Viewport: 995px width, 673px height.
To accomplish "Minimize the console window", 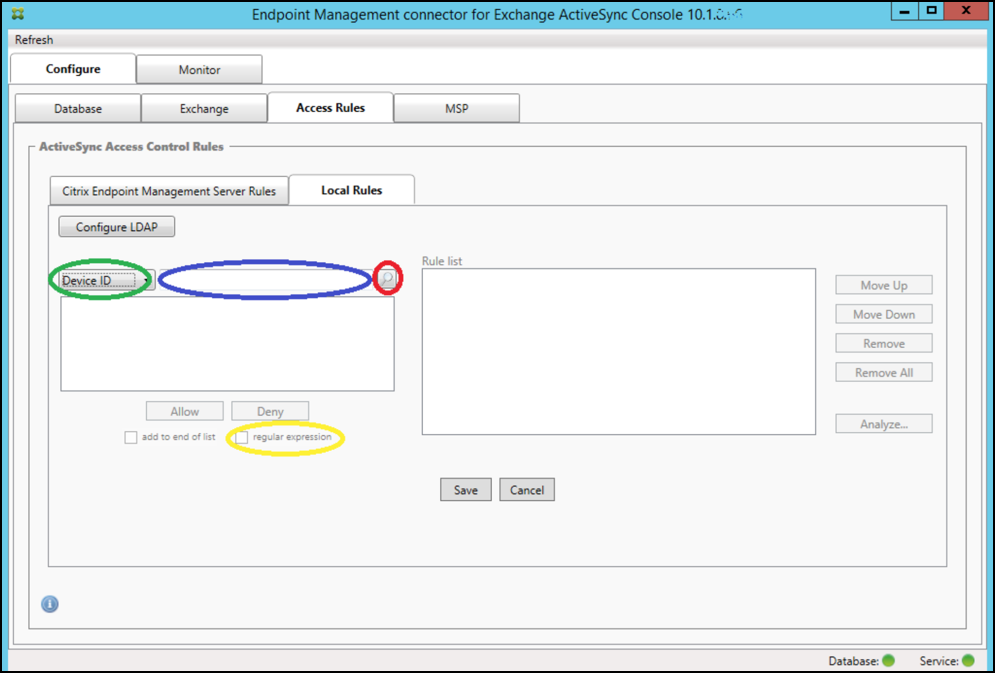I will (x=905, y=11).
